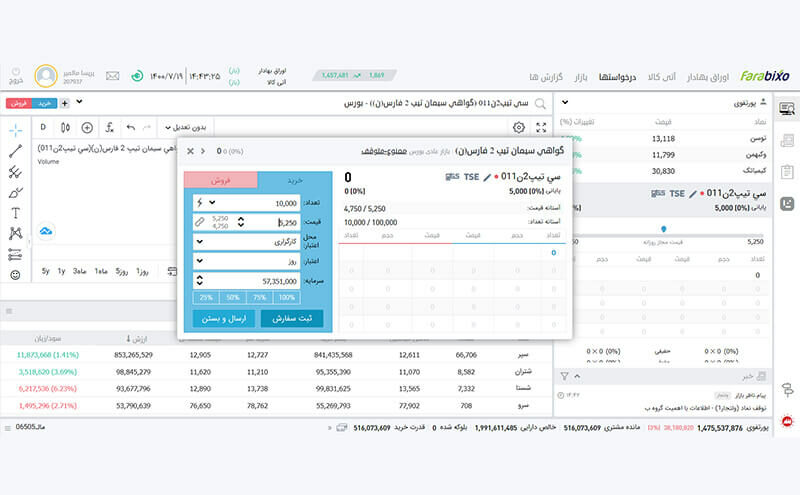Viewport: 800px width, 495px height.
Task: Open the prediction and measurement tools
Action: 15,254
